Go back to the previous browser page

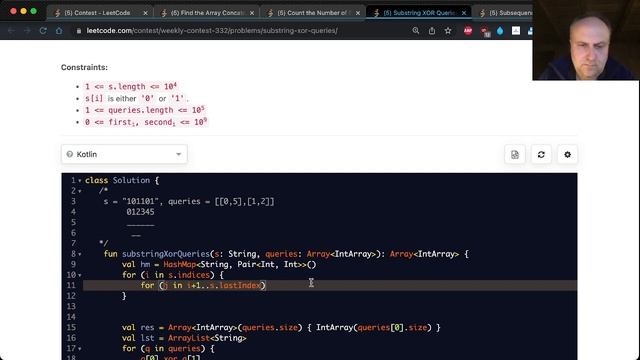coord(11,31)
